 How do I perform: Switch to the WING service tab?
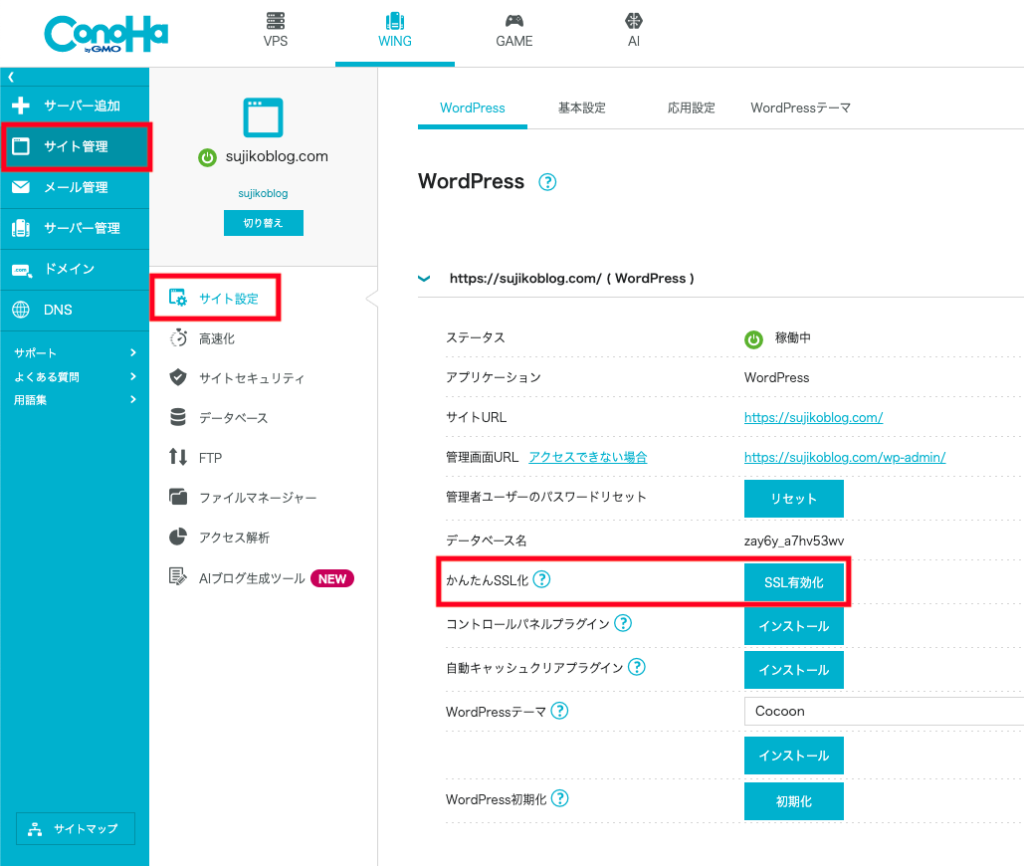(x=395, y=31)
